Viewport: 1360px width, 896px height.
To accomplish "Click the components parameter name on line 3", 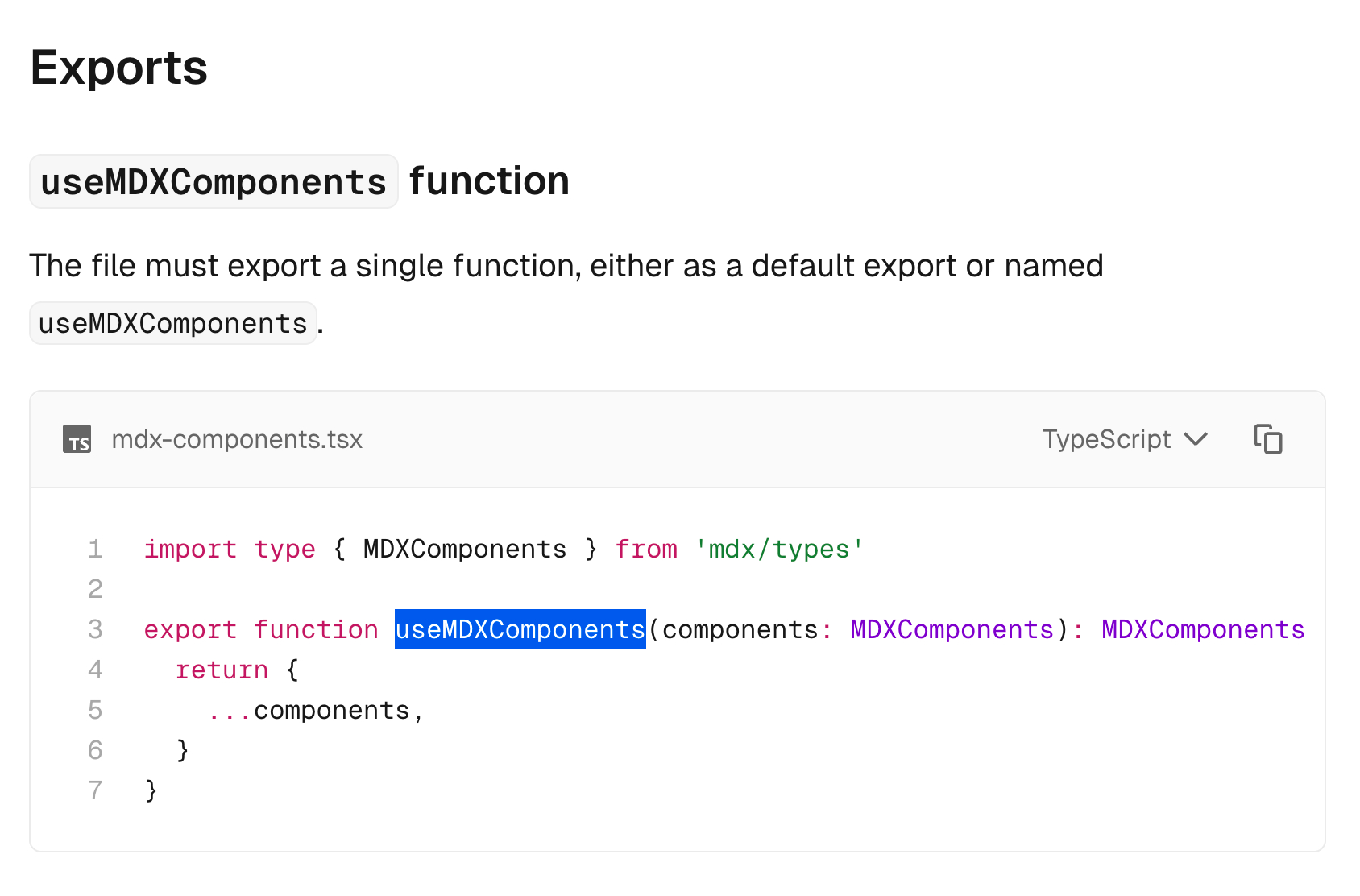I will click(740, 629).
